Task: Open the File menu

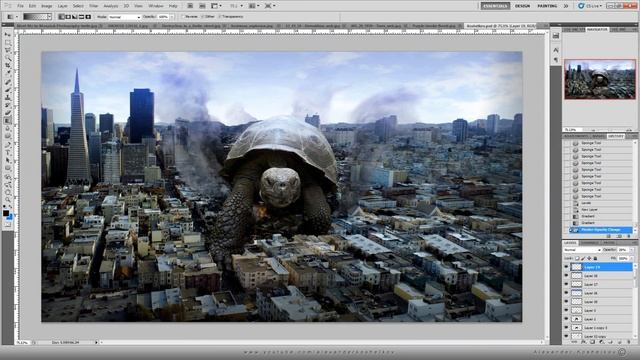Action: click(20, 6)
